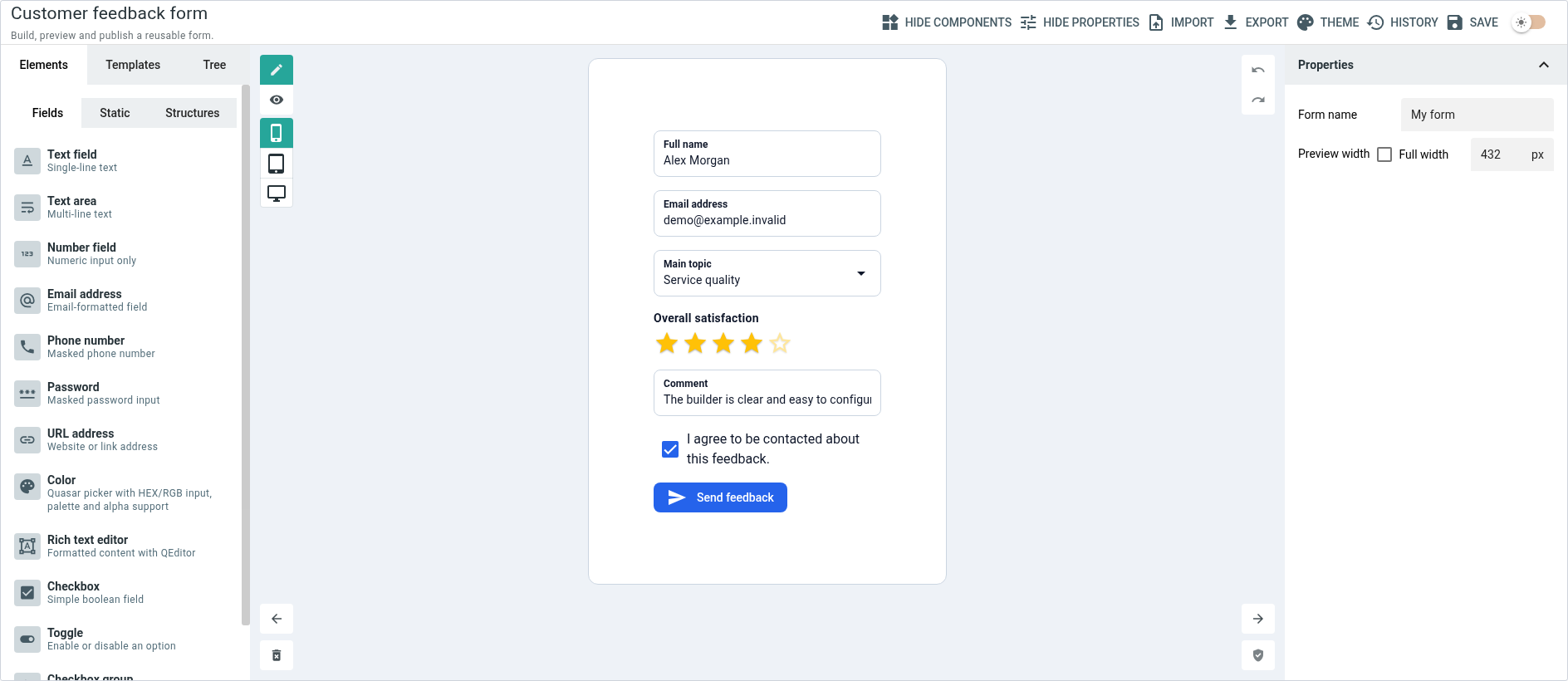
Task: Pick the Checkbox element icon
Action: (27, 593)
